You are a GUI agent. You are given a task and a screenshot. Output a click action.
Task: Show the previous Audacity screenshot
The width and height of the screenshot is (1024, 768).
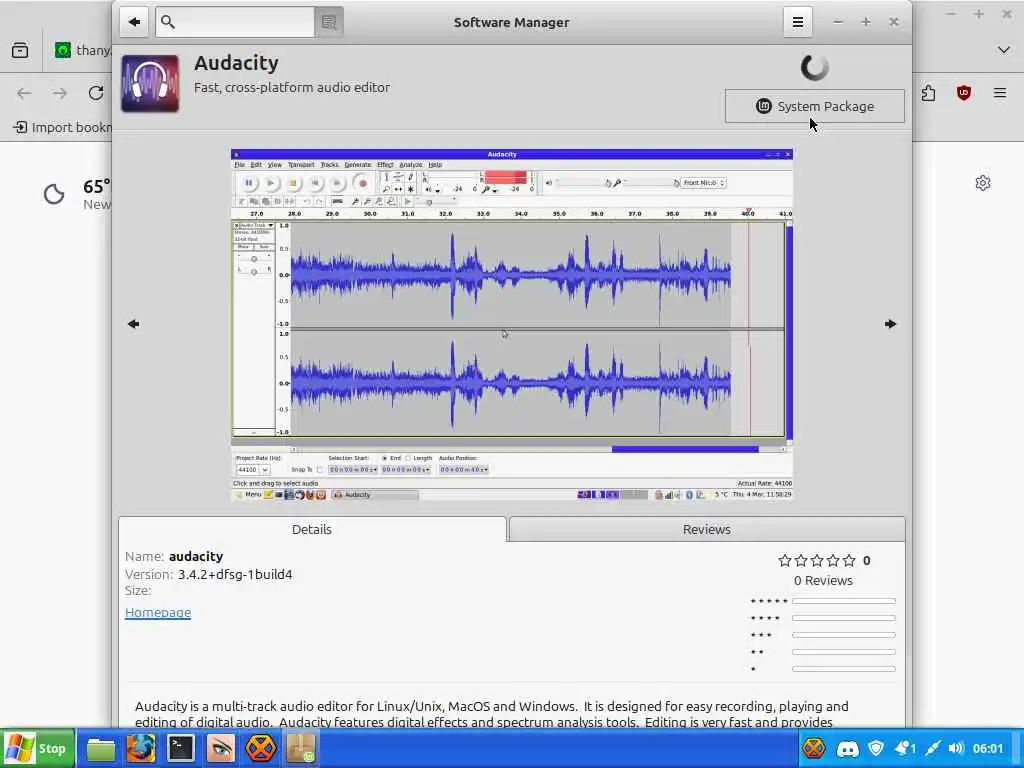[134, 324]
